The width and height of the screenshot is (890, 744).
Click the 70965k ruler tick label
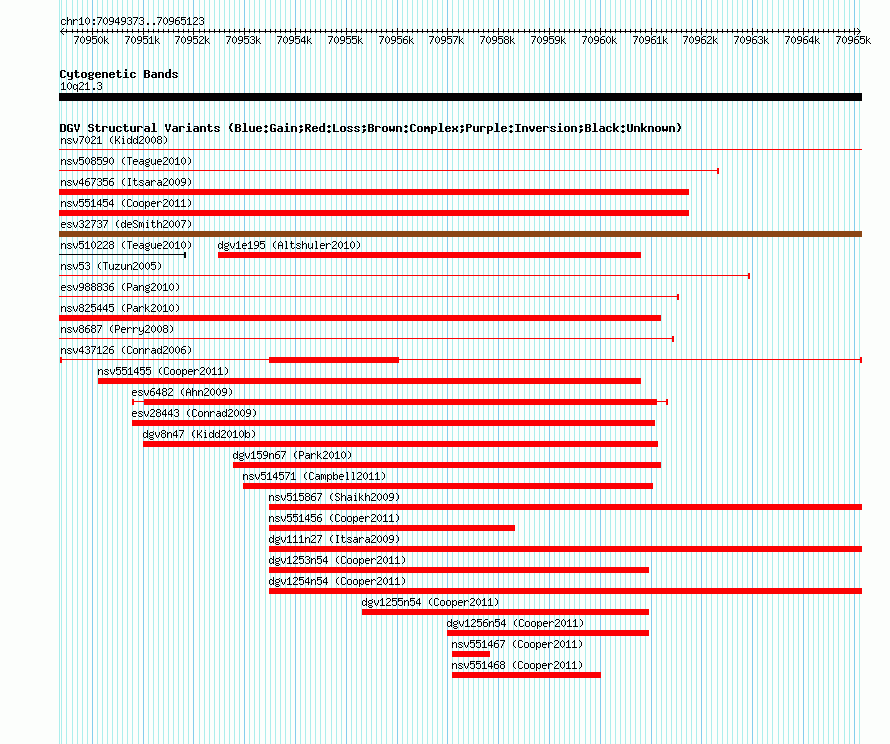(853, 40)
